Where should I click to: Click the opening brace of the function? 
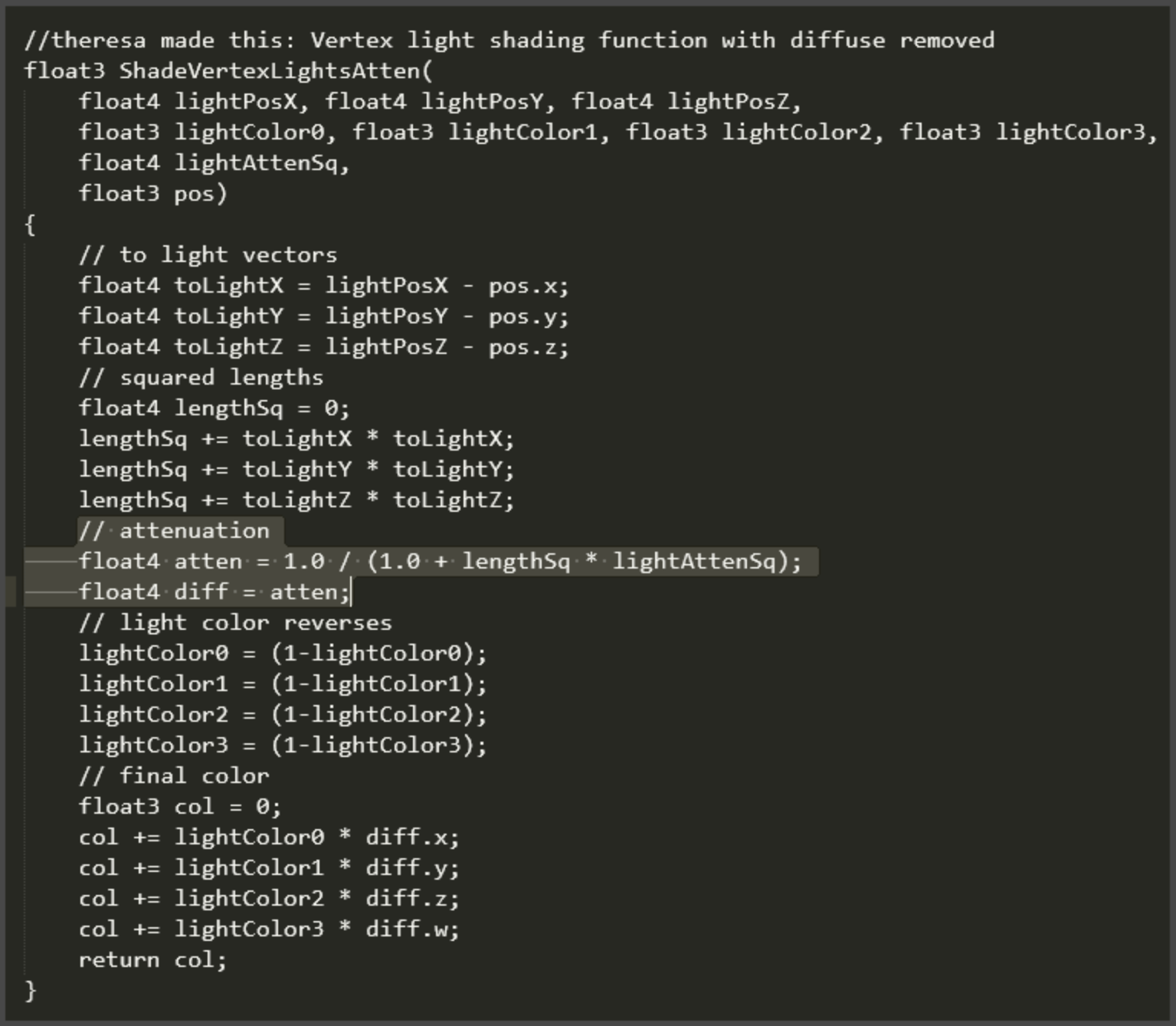(30, 225)
